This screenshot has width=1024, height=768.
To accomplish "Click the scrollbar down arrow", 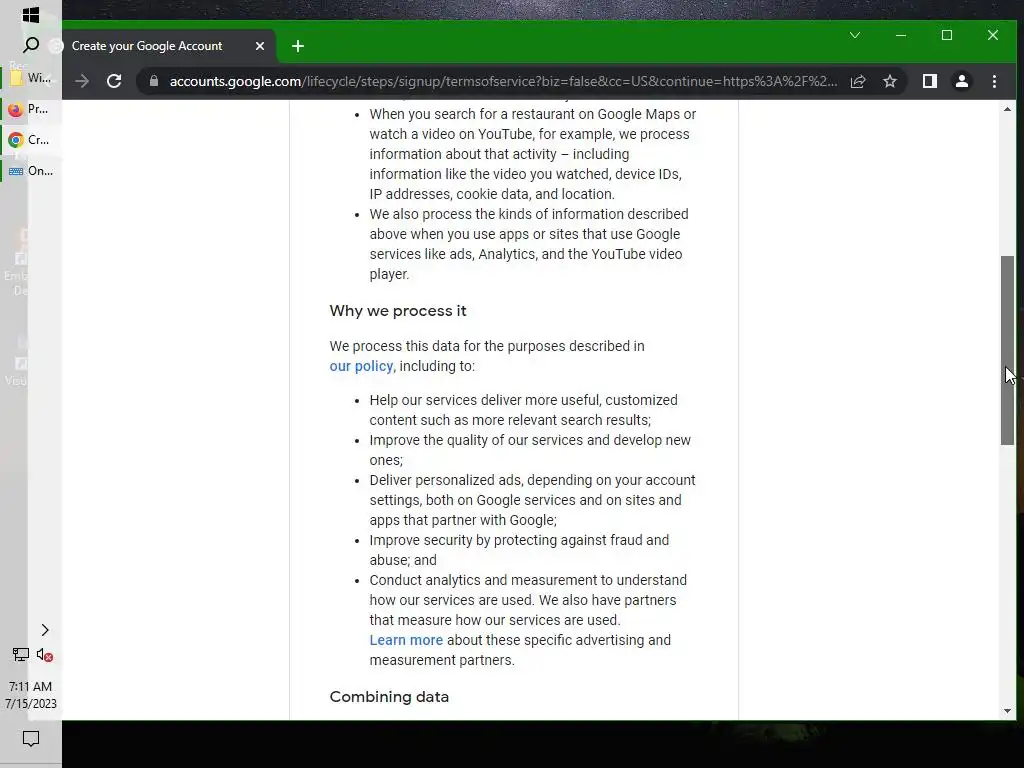I will tap(1008, 711).
